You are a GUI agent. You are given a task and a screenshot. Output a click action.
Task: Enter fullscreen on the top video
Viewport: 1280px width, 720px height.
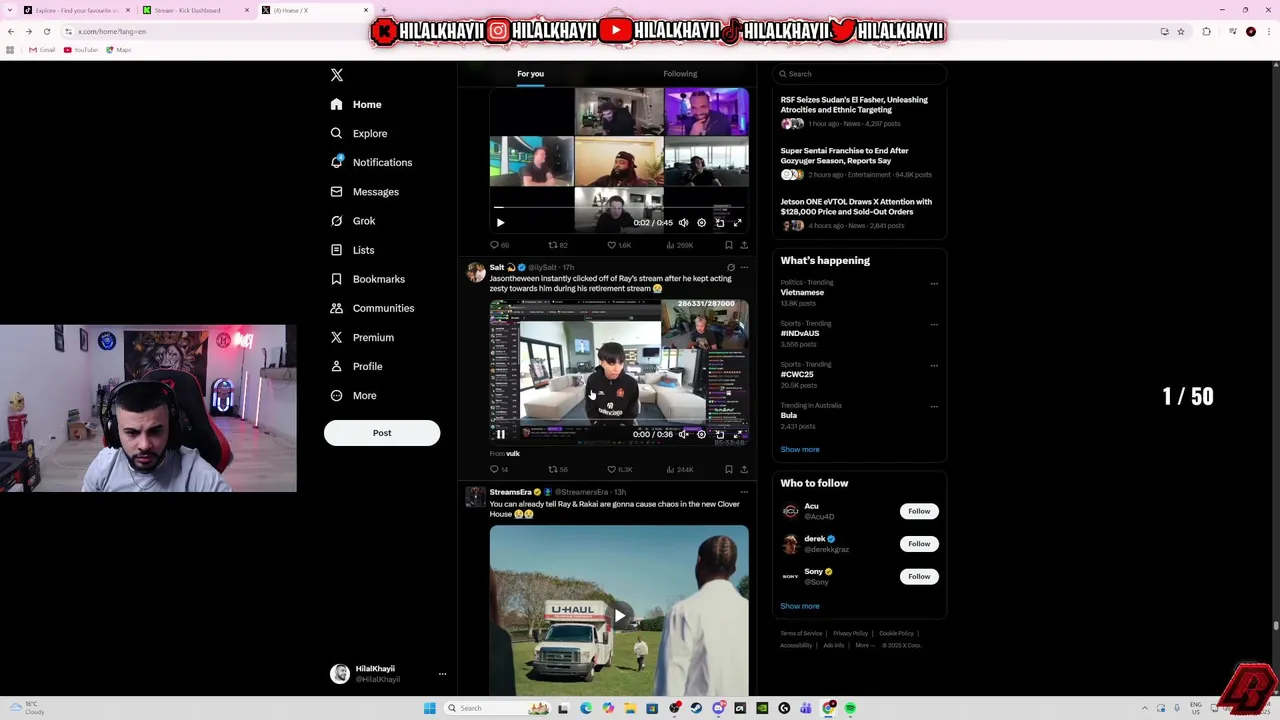pos(738,223)
